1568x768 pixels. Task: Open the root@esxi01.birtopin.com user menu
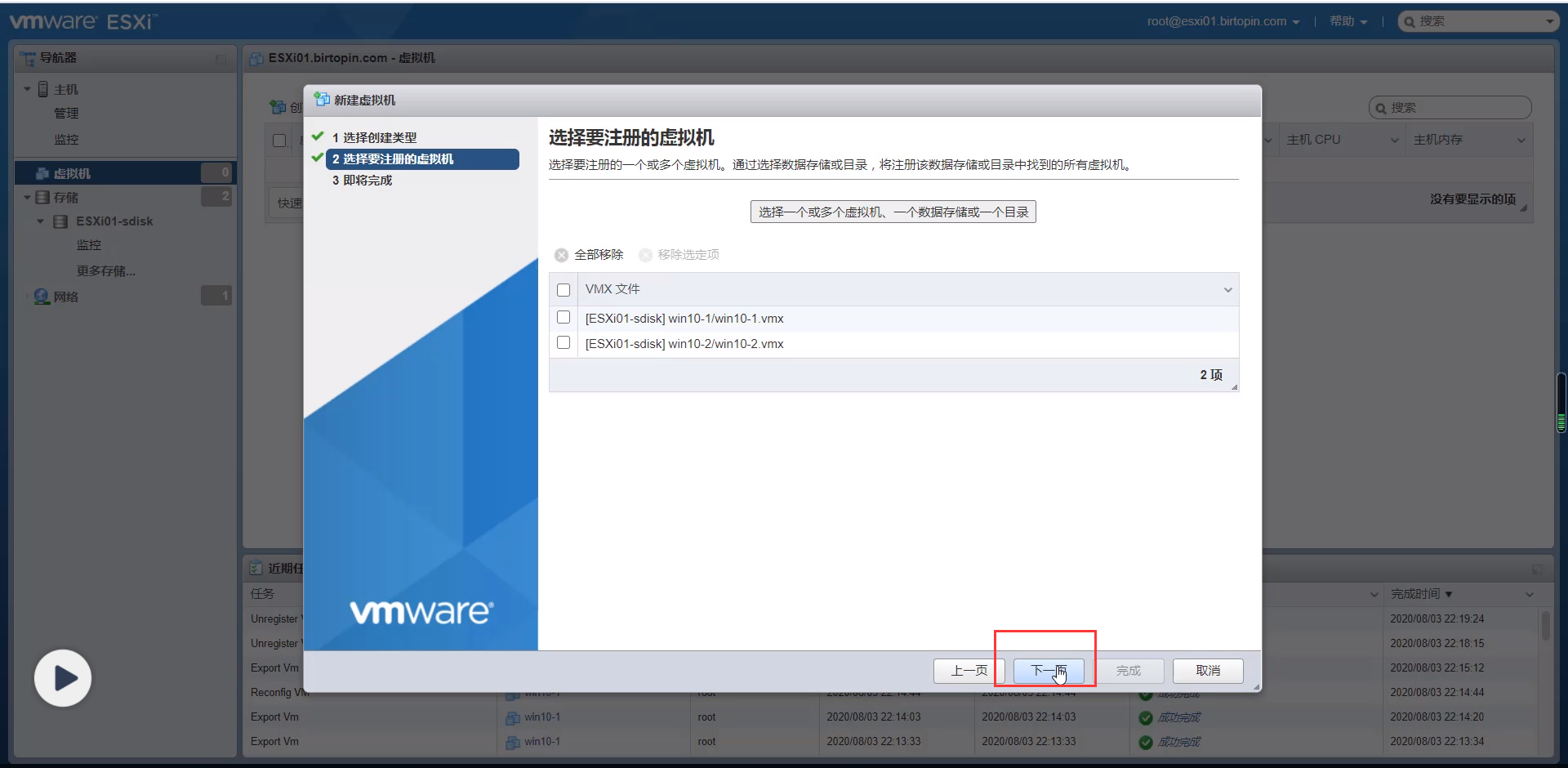(1223, 21)
